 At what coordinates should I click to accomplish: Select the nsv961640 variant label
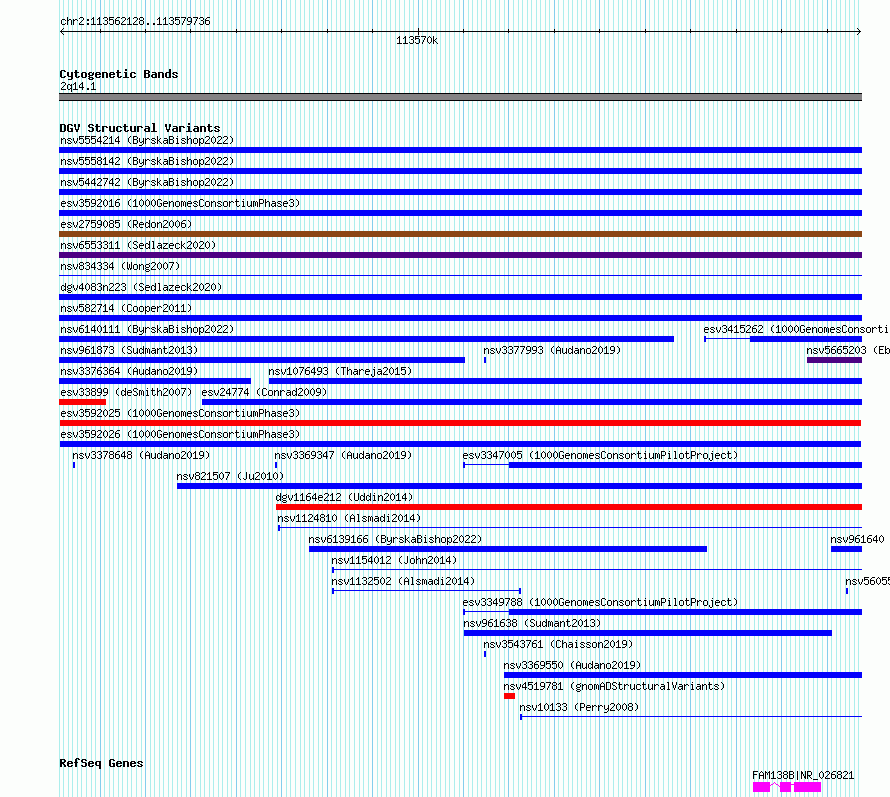857,539
